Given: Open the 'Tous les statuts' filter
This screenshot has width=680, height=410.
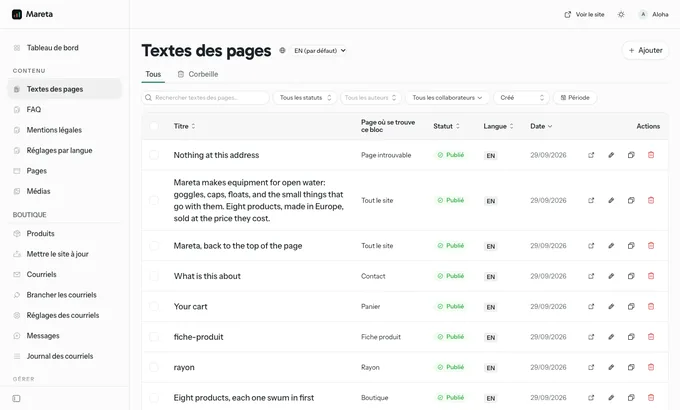Looking at the screenshot, I should click(x=305, y=98).
